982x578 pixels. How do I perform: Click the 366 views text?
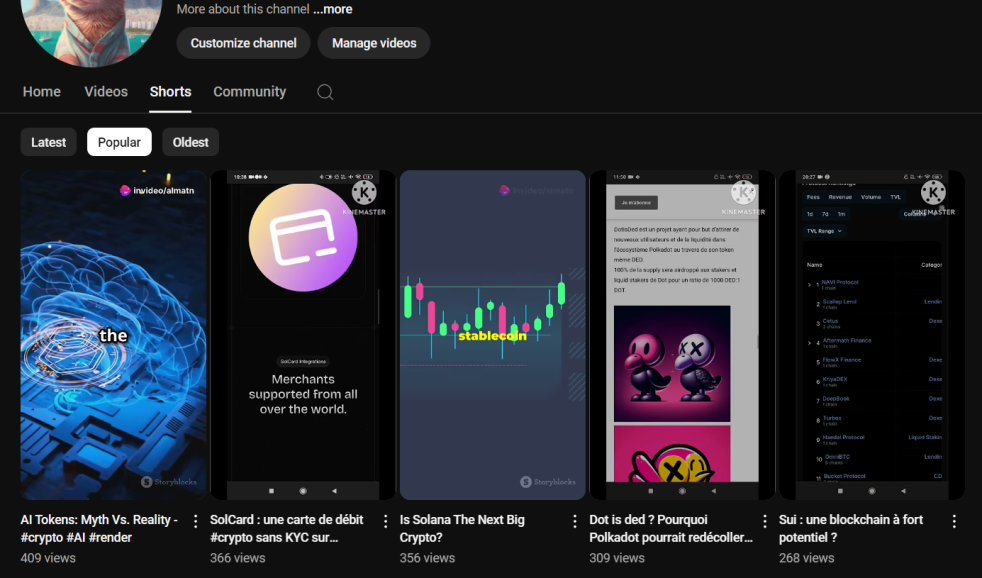238,558
